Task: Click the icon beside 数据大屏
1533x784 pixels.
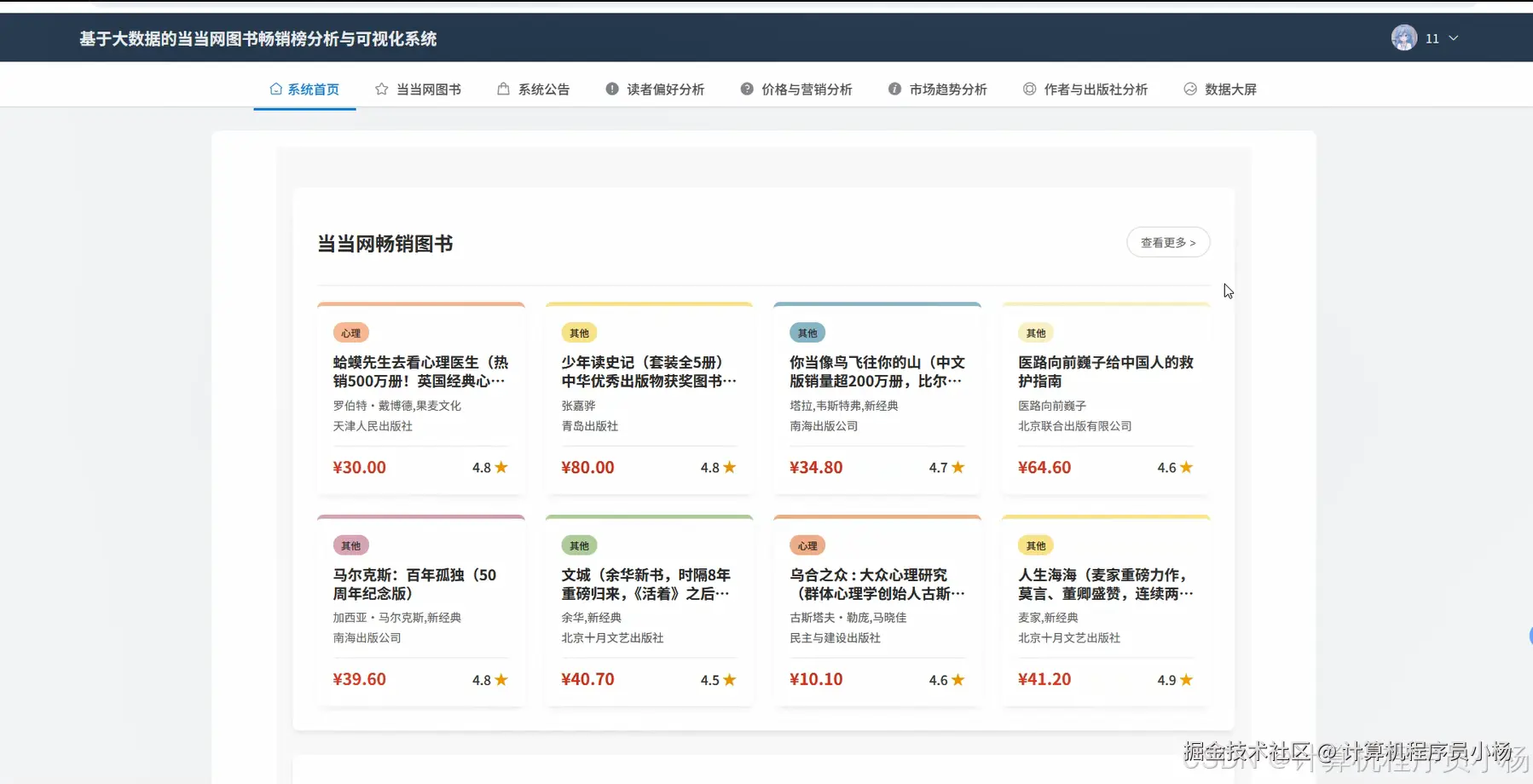Action: [x=1190, y=89]
